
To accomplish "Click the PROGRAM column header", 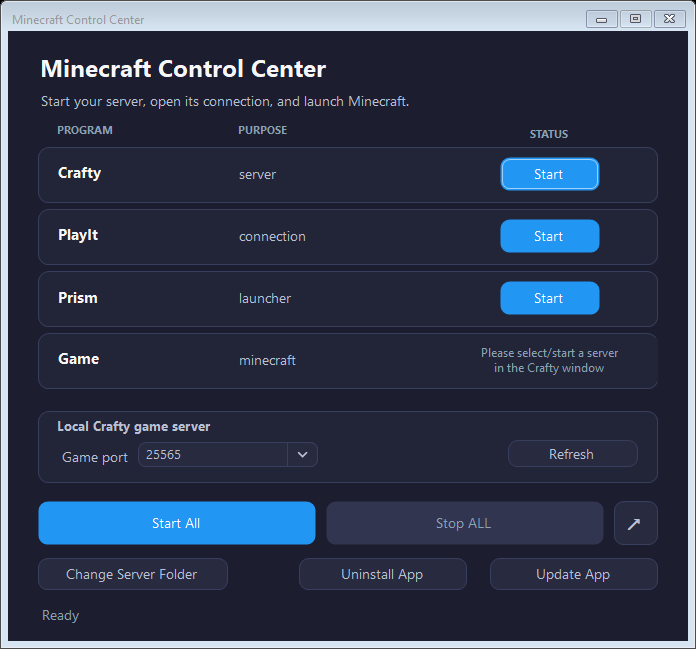I will 85,130.
